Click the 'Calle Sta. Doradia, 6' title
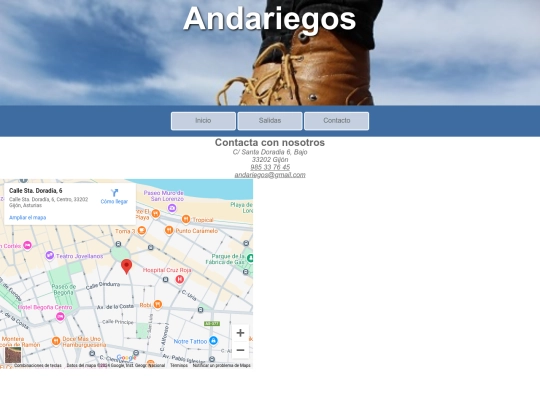 pyautogui.click(x=35, y=190)
